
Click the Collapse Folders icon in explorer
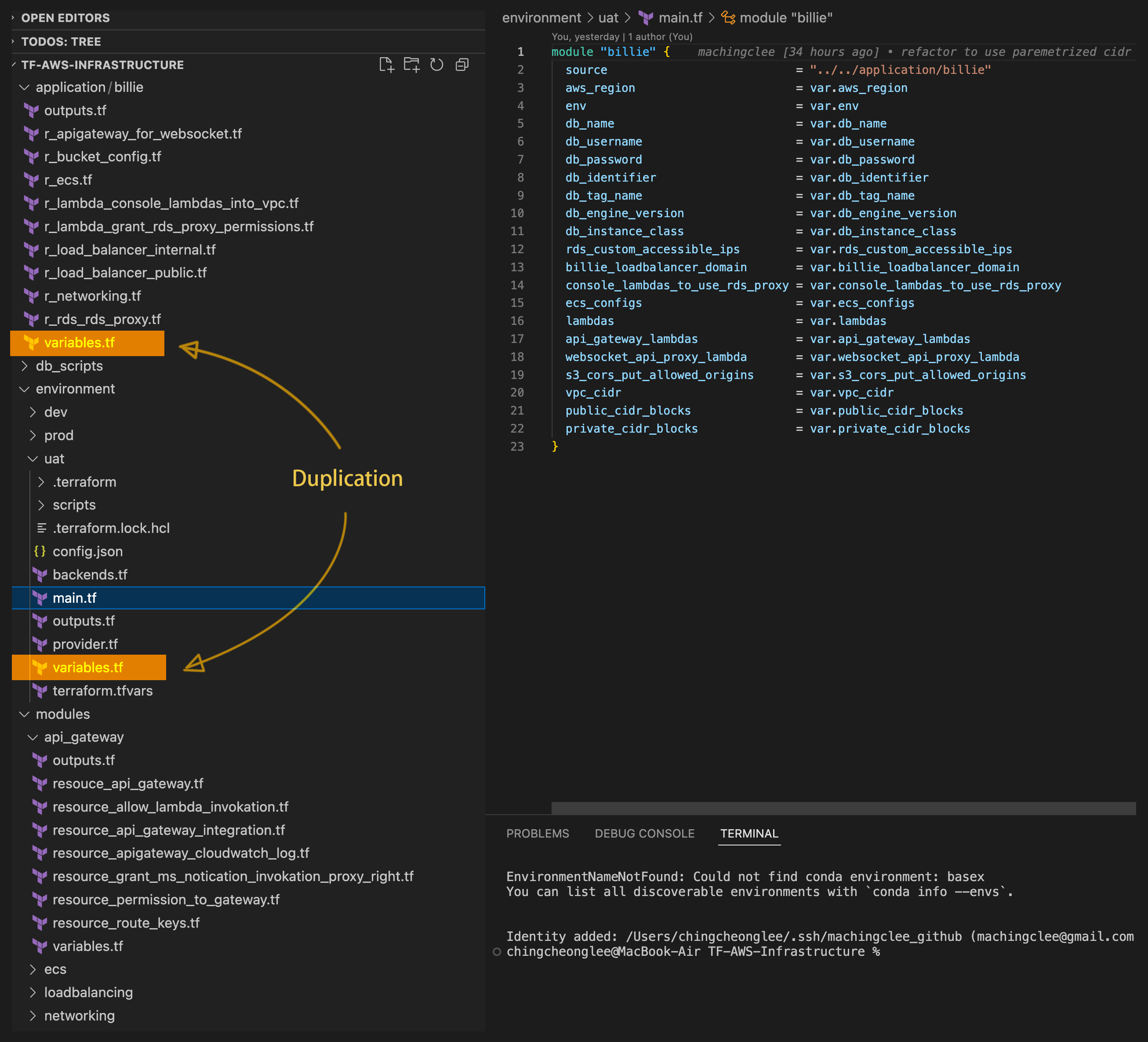tap(462, 65)
